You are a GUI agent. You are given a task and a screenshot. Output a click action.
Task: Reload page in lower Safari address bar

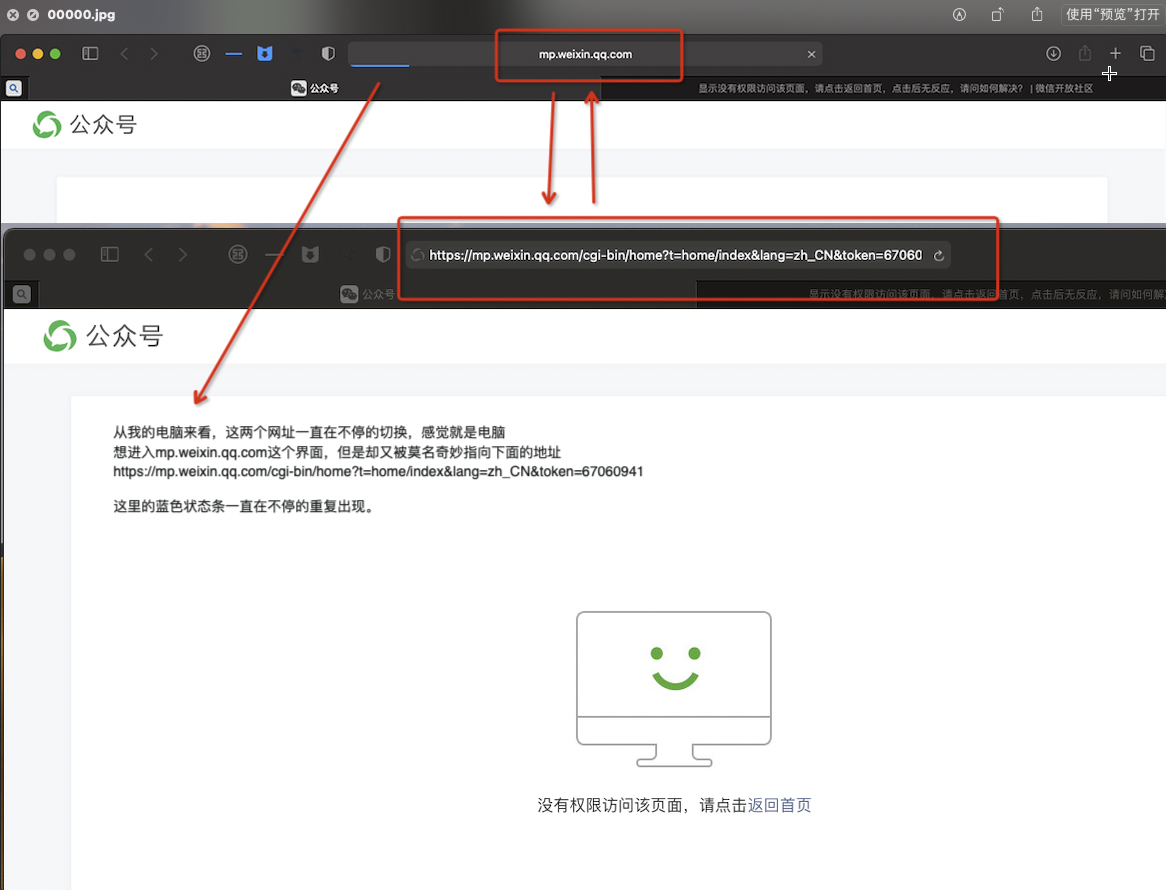coord(938,255)
